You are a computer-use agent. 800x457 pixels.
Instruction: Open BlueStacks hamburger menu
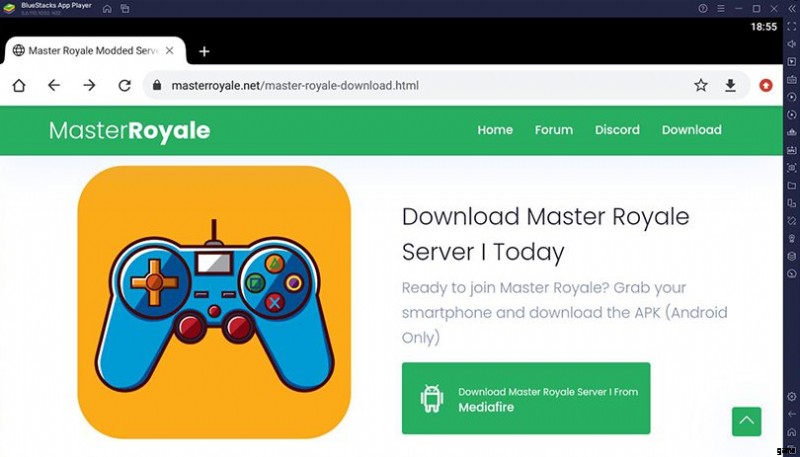click(722, 9)
